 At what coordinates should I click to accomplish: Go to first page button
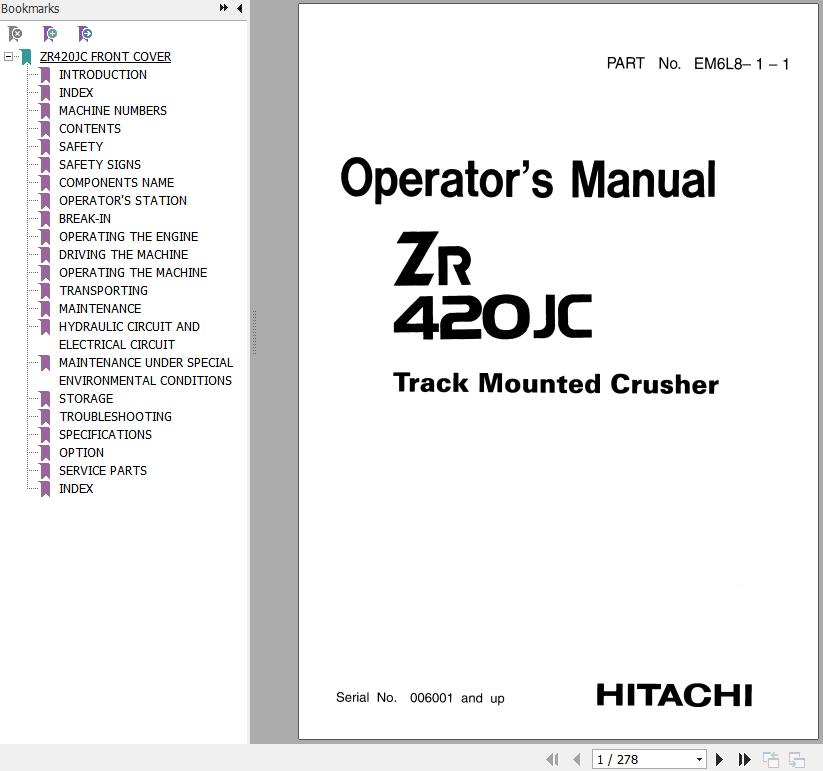coord(552,759)
